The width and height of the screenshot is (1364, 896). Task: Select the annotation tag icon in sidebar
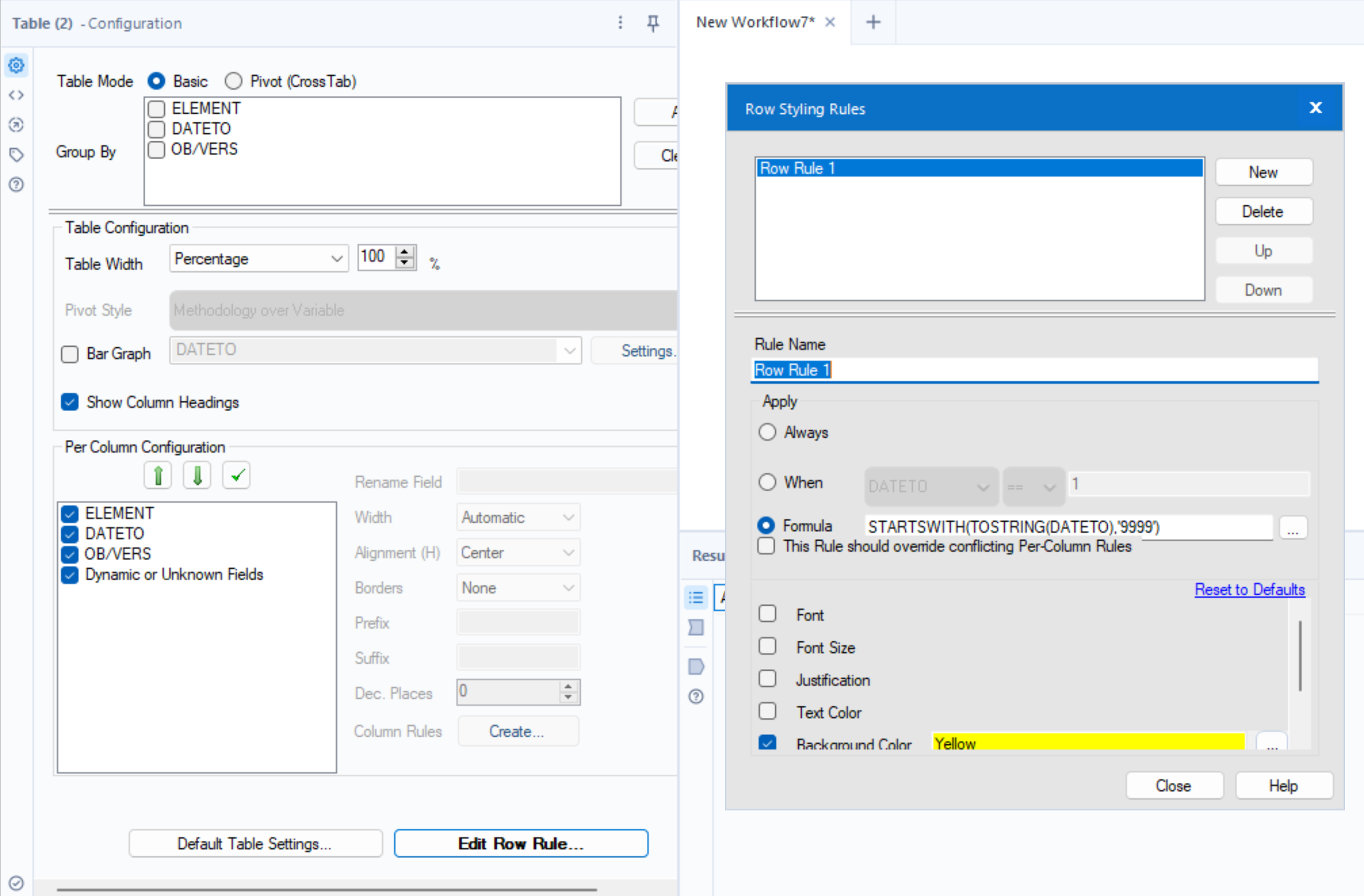point(16,155)
